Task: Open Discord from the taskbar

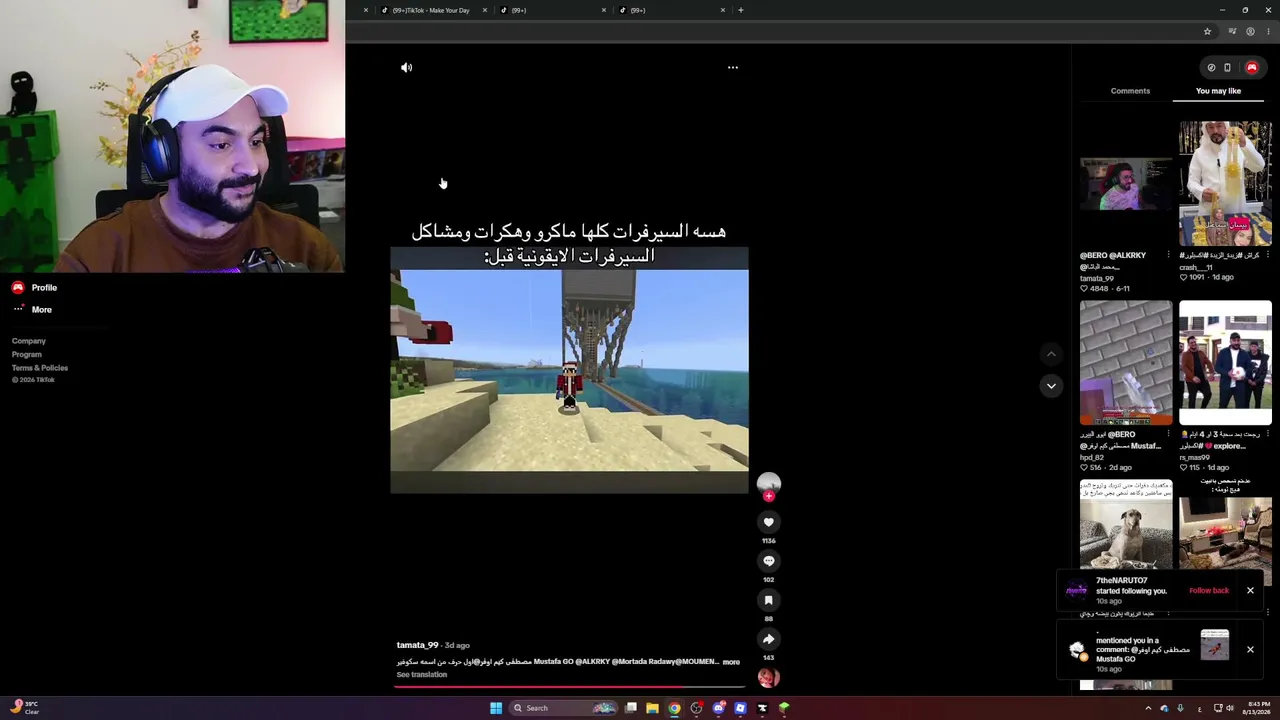Action: pyautogui.click(x=718, y=708)
